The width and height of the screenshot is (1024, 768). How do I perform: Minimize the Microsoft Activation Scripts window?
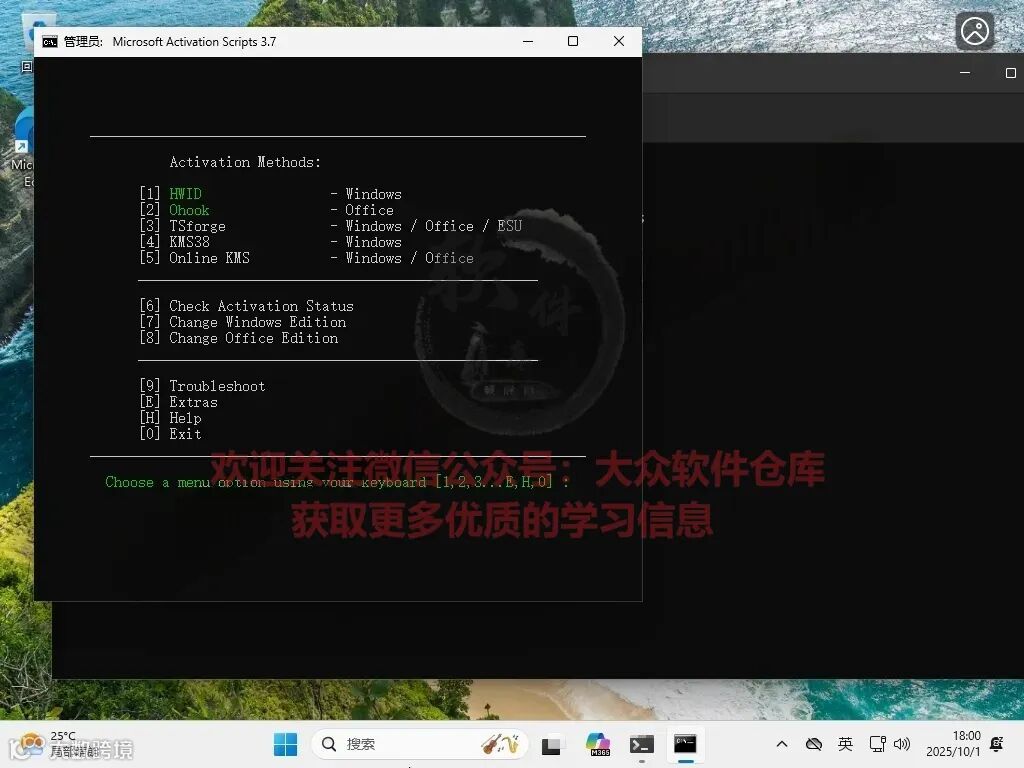(528, 41)
